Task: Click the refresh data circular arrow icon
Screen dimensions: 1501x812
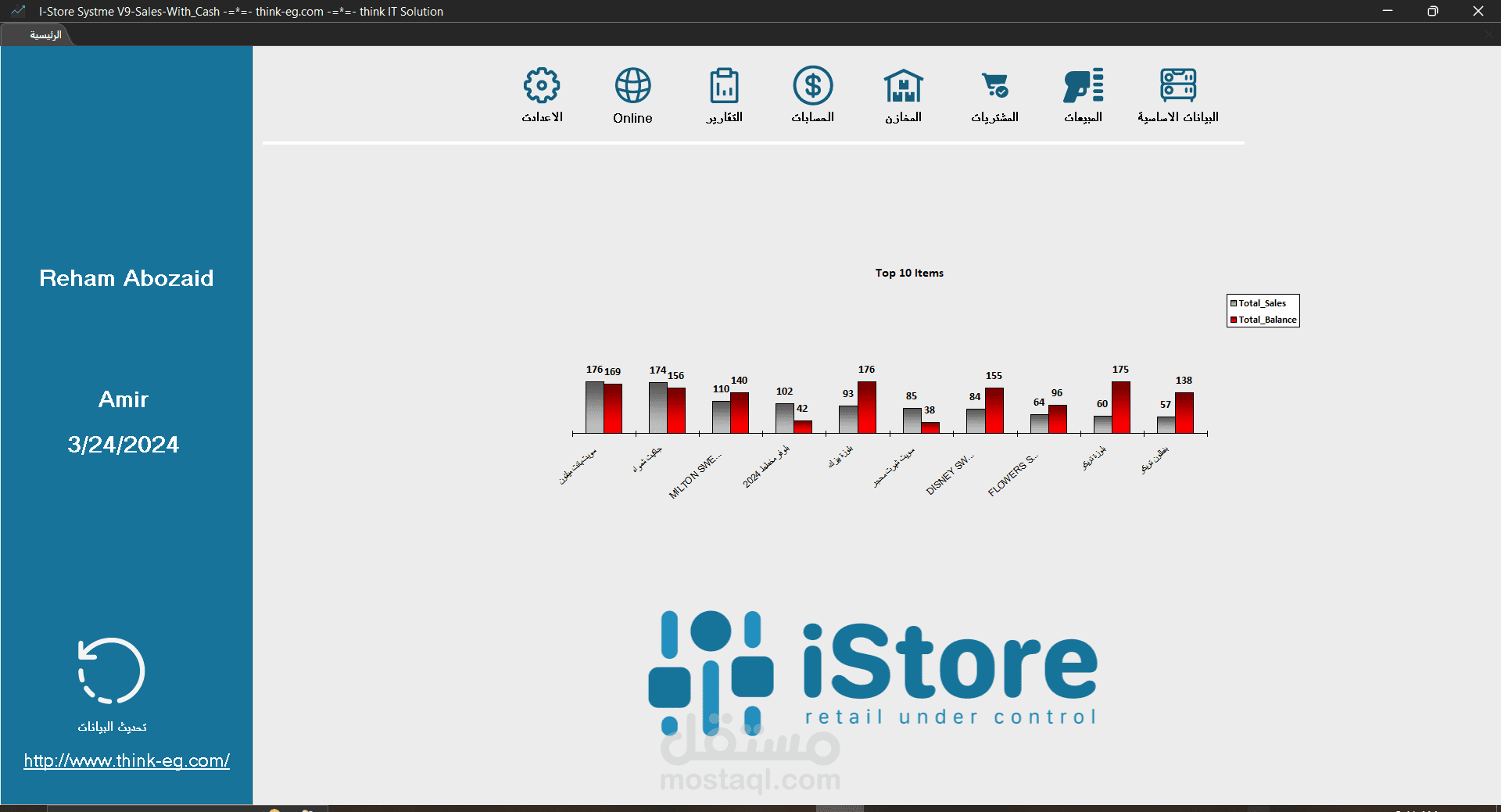Action: [112, 671]
